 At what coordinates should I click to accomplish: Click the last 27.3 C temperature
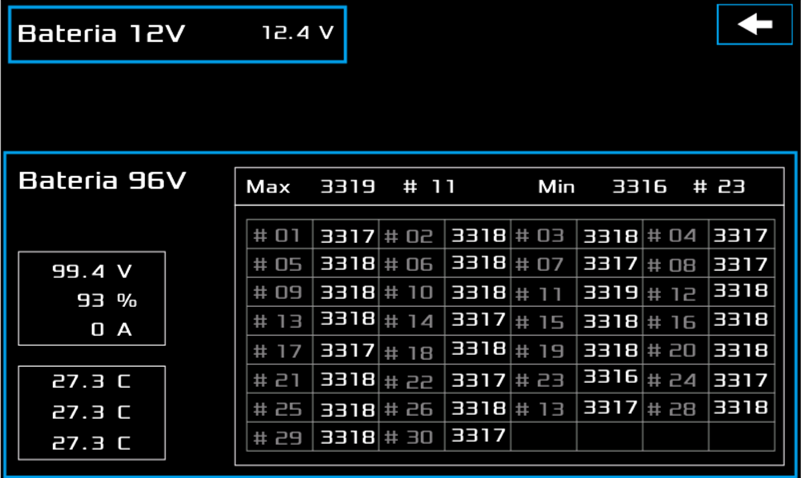tap(91, 443)
